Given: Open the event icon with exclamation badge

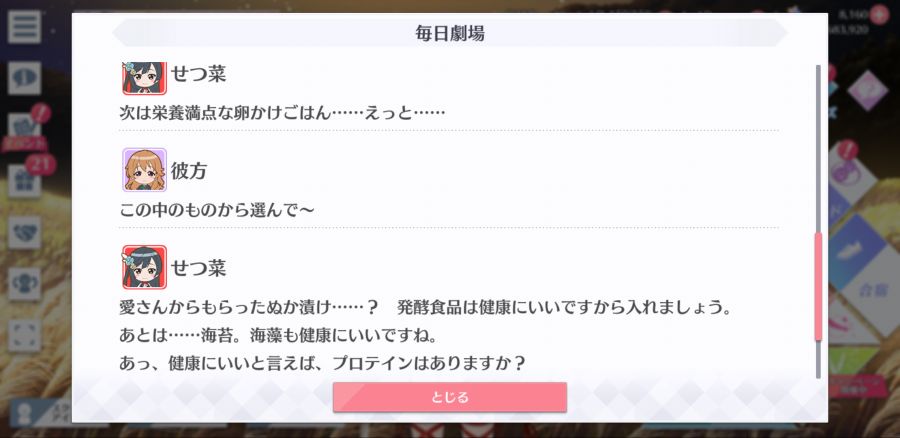Looking at the screenshot, I should click(x=24, y=129).
